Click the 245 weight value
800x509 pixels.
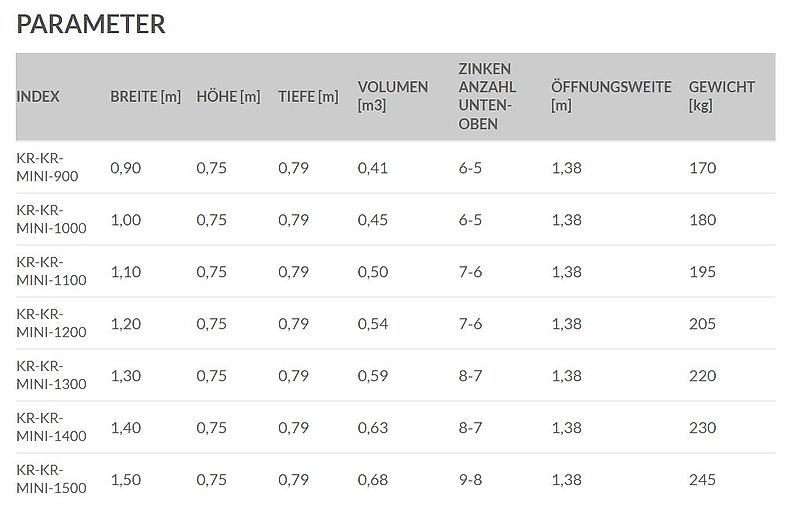(x=702, y=480)
